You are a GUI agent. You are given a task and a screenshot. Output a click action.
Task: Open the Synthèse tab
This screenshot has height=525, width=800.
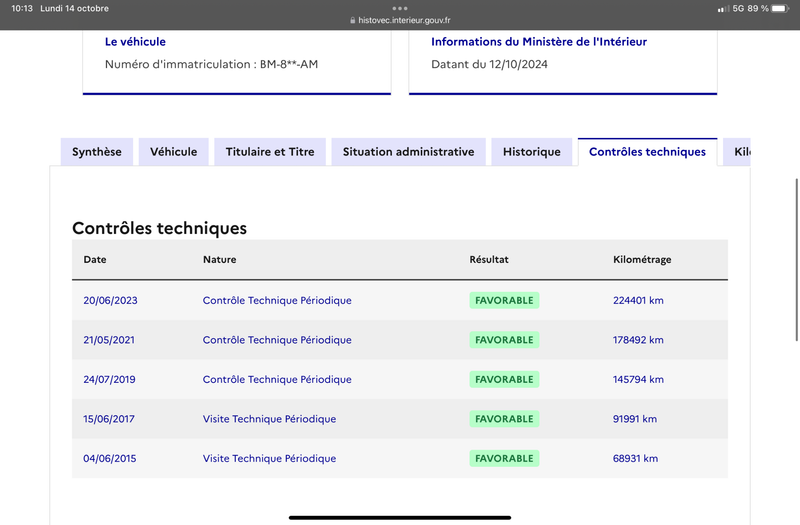click(x=97, y=152)
